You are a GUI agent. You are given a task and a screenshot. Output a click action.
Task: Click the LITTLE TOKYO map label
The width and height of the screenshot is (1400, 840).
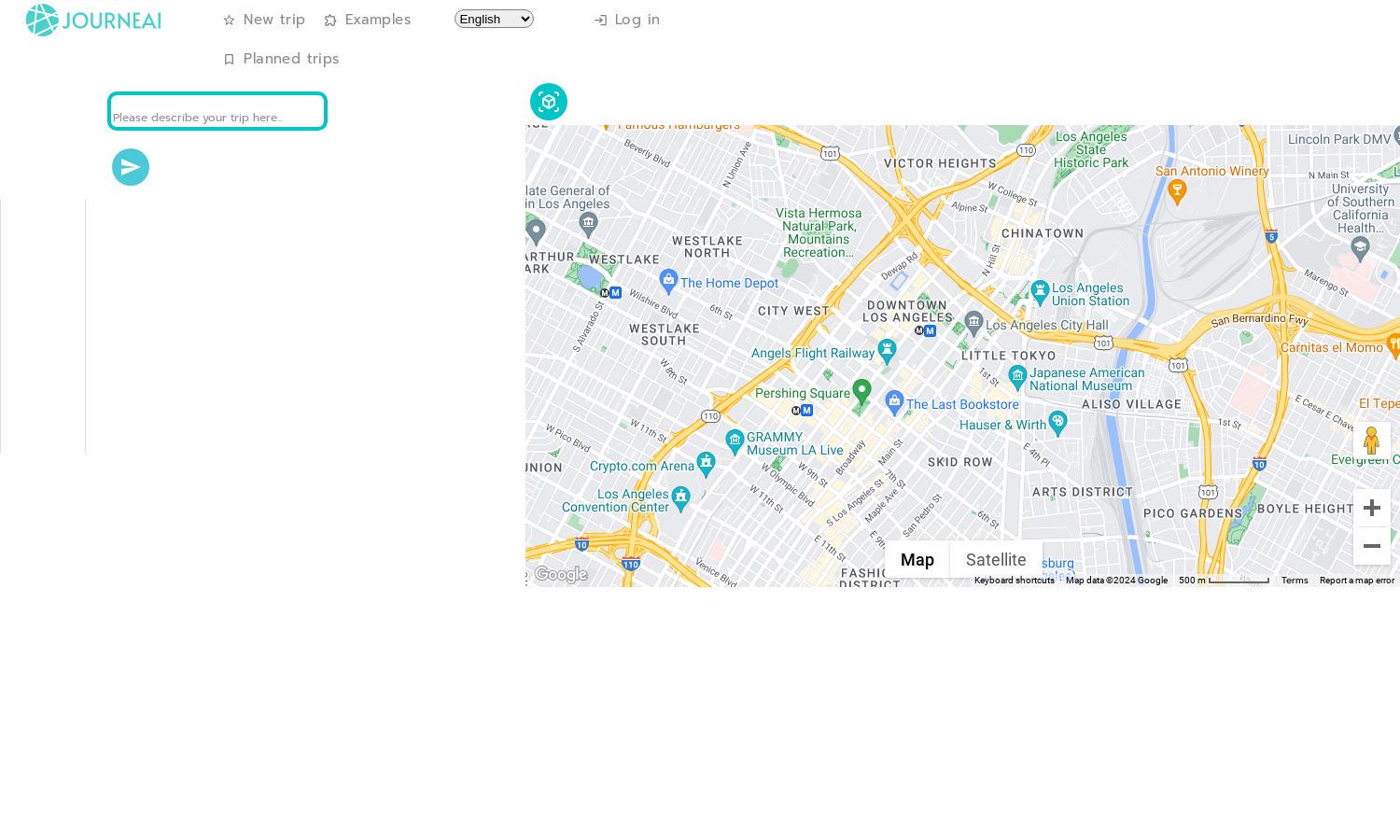[1009, 356]
